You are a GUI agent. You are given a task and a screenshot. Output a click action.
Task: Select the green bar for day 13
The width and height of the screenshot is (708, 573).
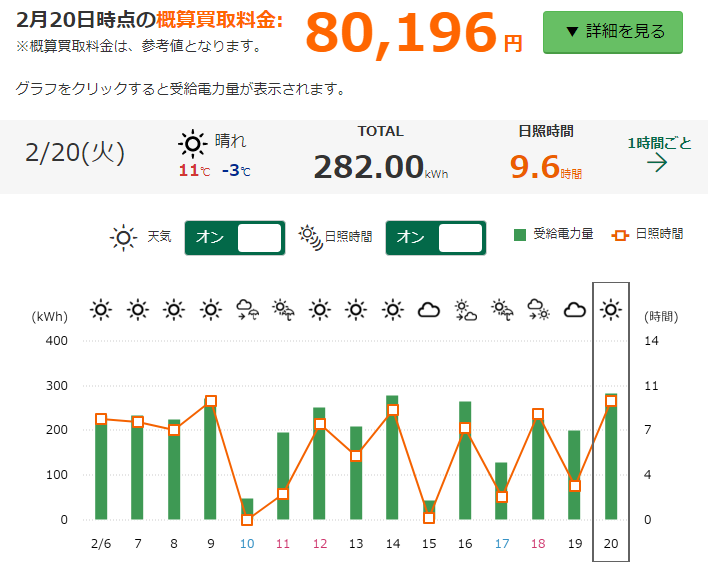pos(356,473)
